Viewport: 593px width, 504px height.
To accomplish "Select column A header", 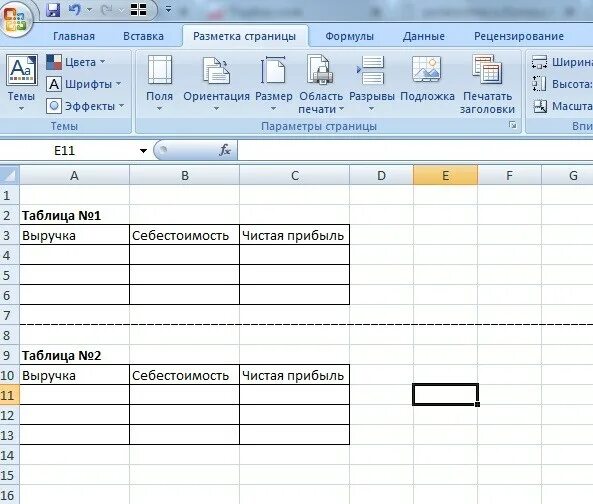I will pyautogui.click(x=74, y=175).
